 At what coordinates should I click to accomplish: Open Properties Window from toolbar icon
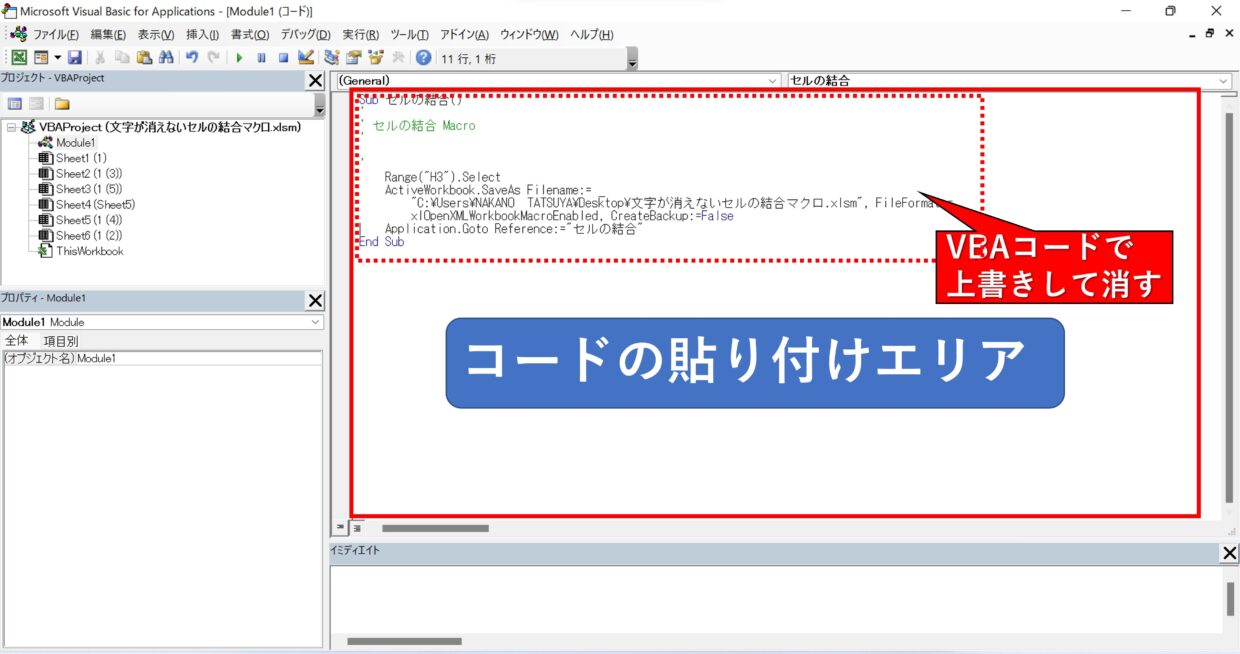coord(354,58)
